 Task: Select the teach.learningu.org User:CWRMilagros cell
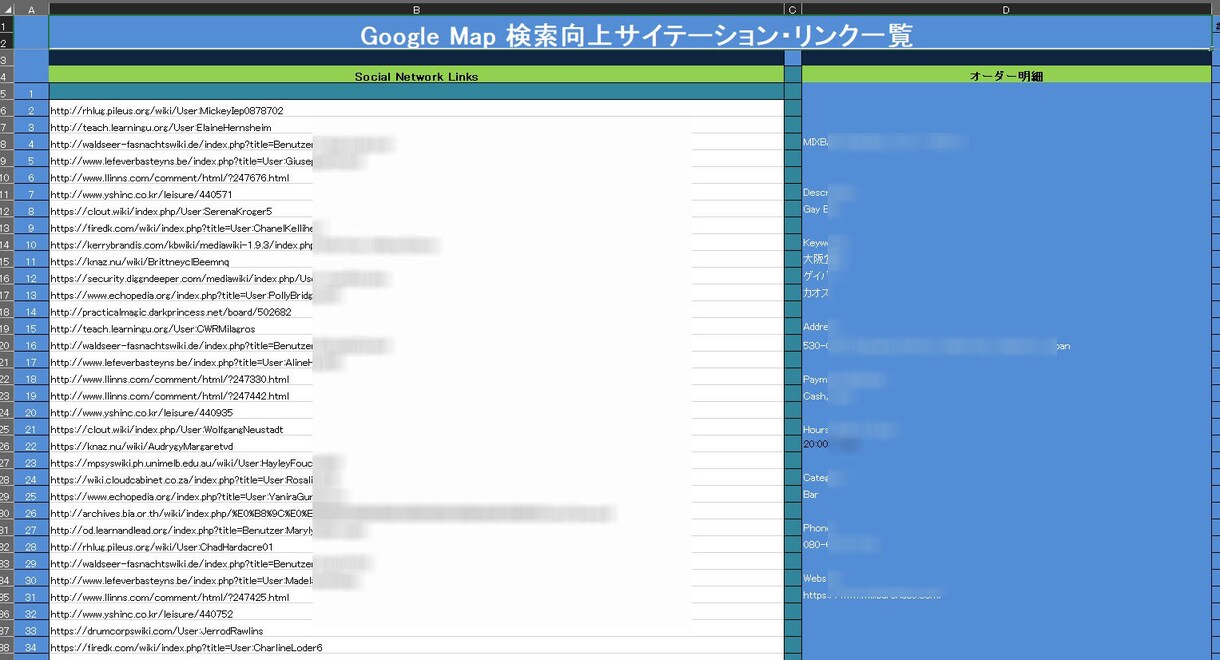[416, 328]
